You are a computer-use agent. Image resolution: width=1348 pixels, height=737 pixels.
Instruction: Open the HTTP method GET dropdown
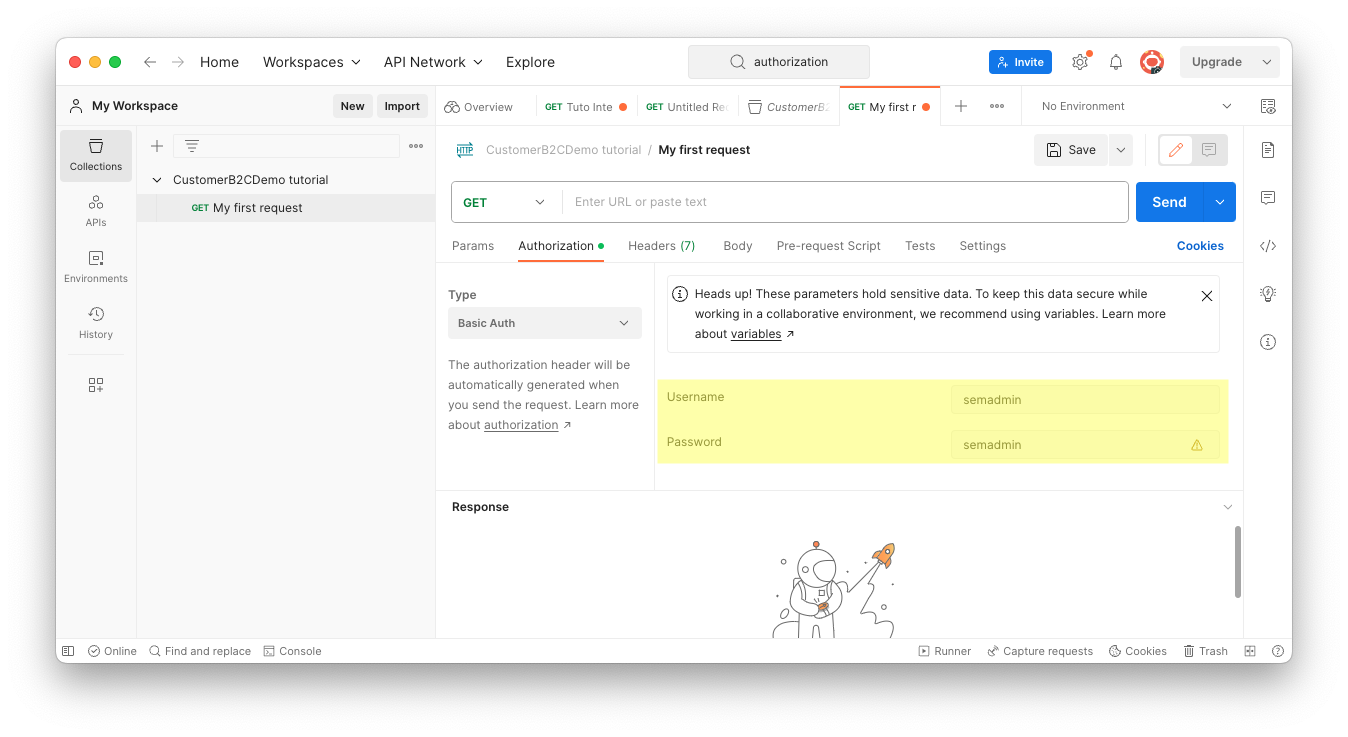pyautogui.click(x=506, y=202)
